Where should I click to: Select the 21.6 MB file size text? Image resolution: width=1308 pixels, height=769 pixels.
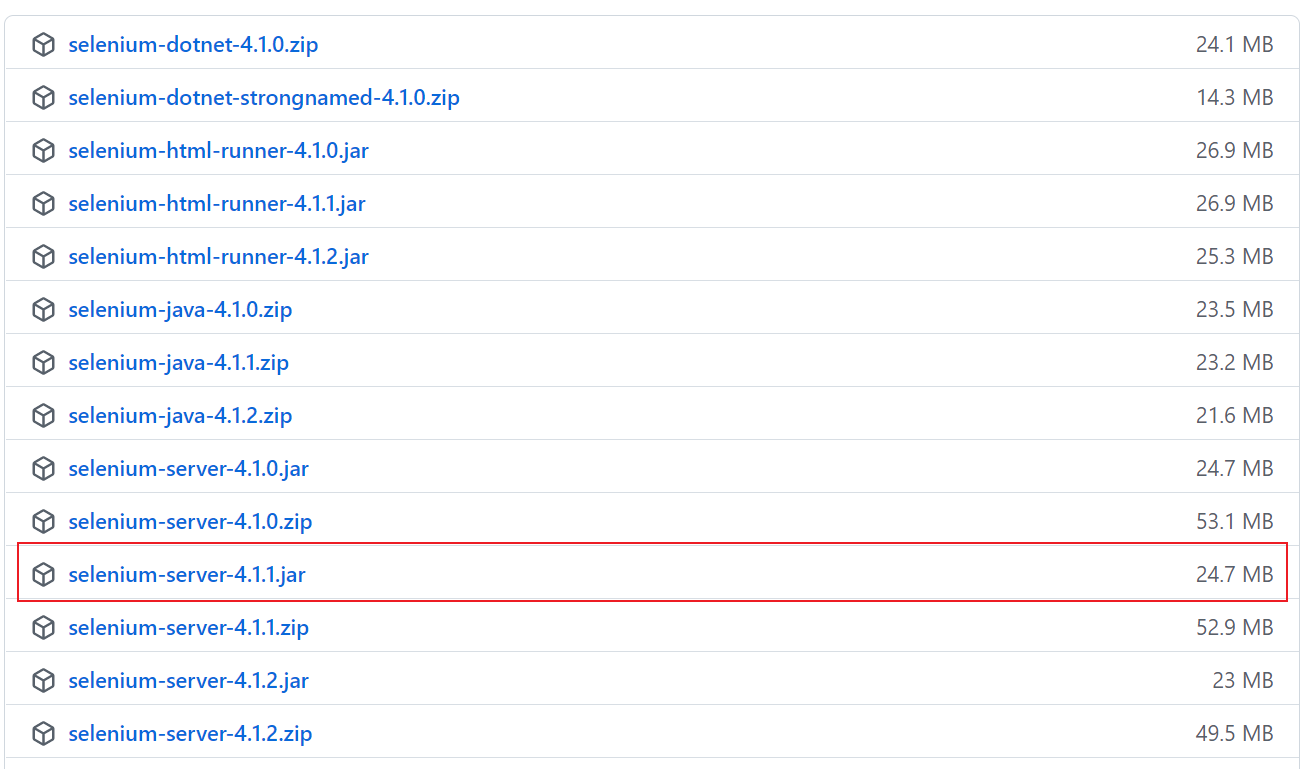coord(1234,416)
